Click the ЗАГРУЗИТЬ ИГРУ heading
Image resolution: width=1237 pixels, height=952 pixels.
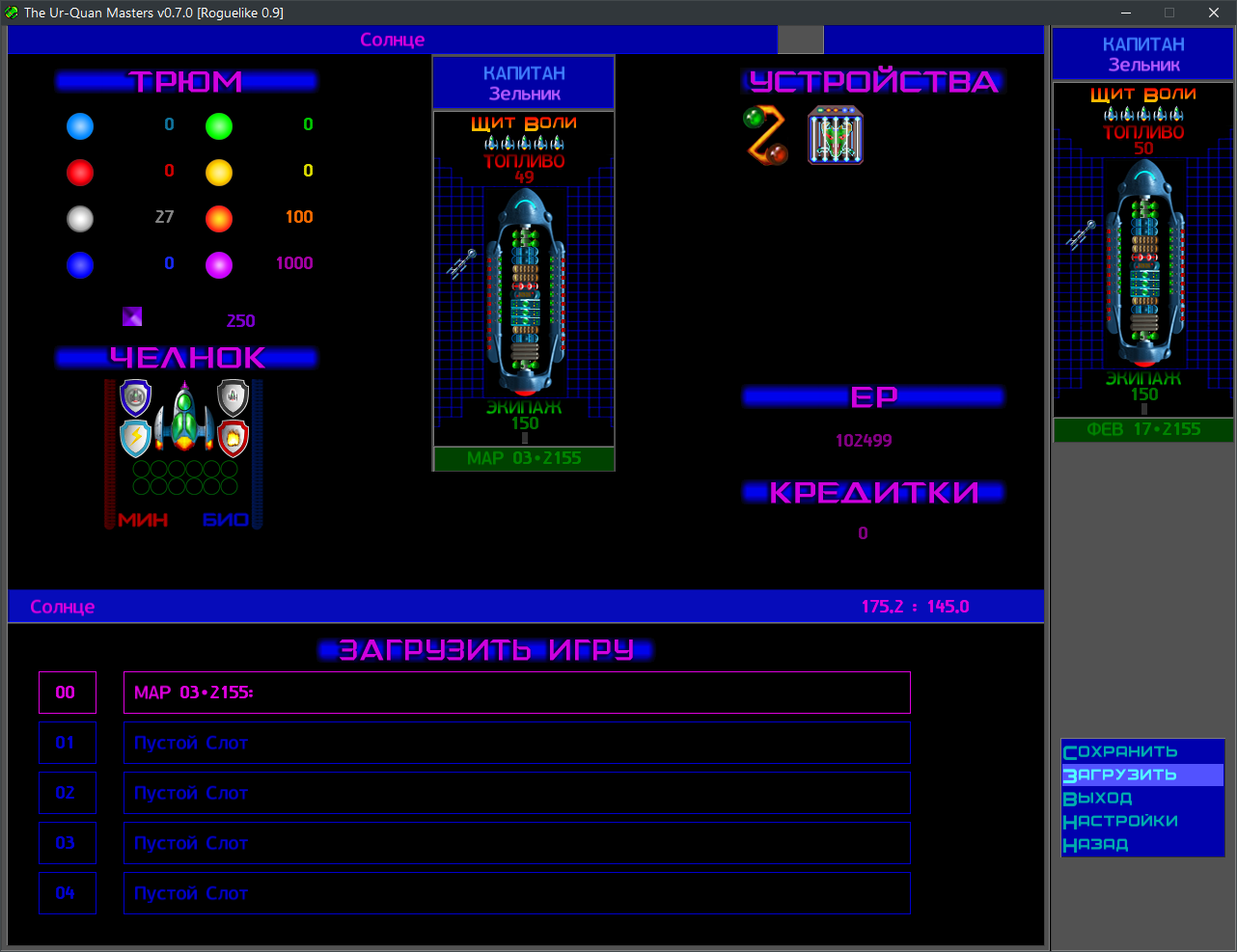(486, 649)
